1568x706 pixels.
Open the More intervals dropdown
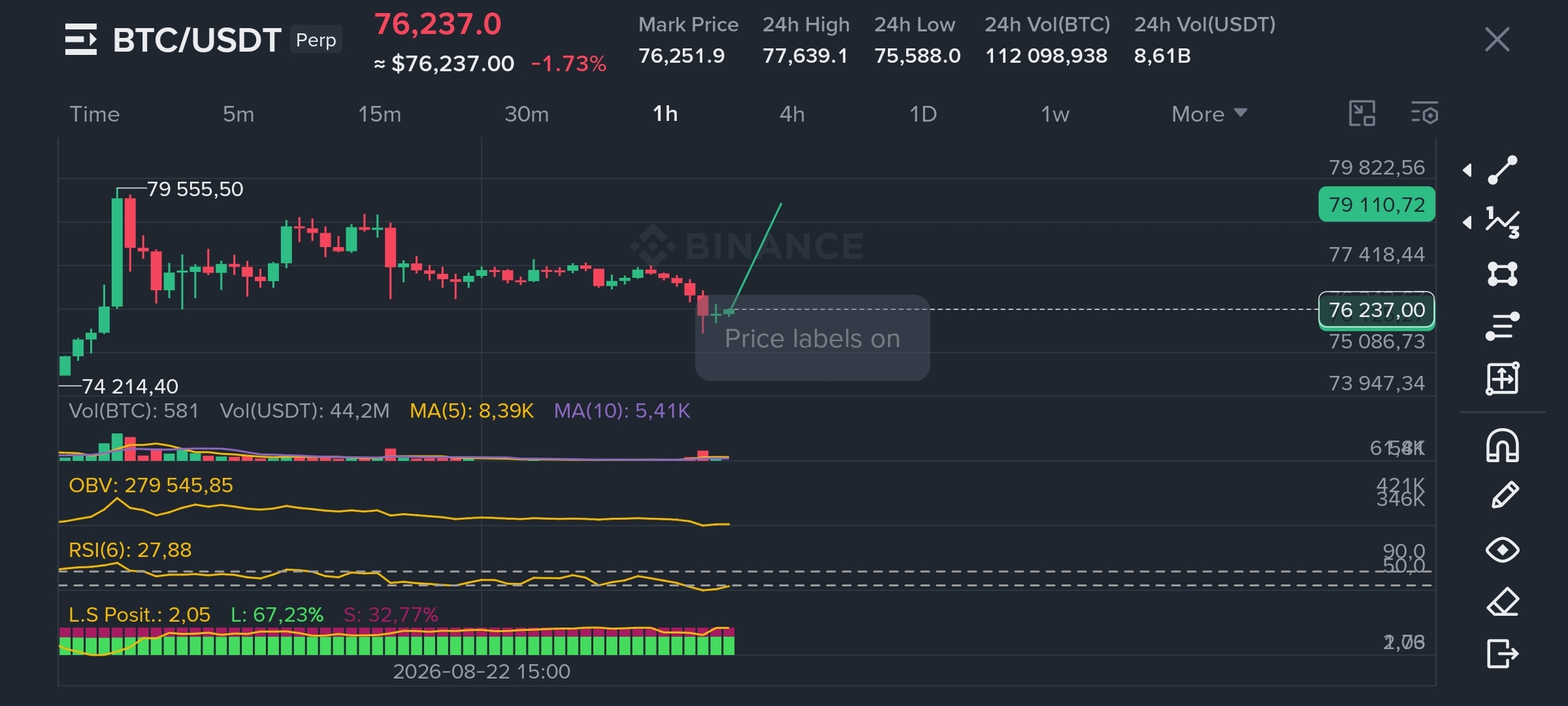point(1209,114)
